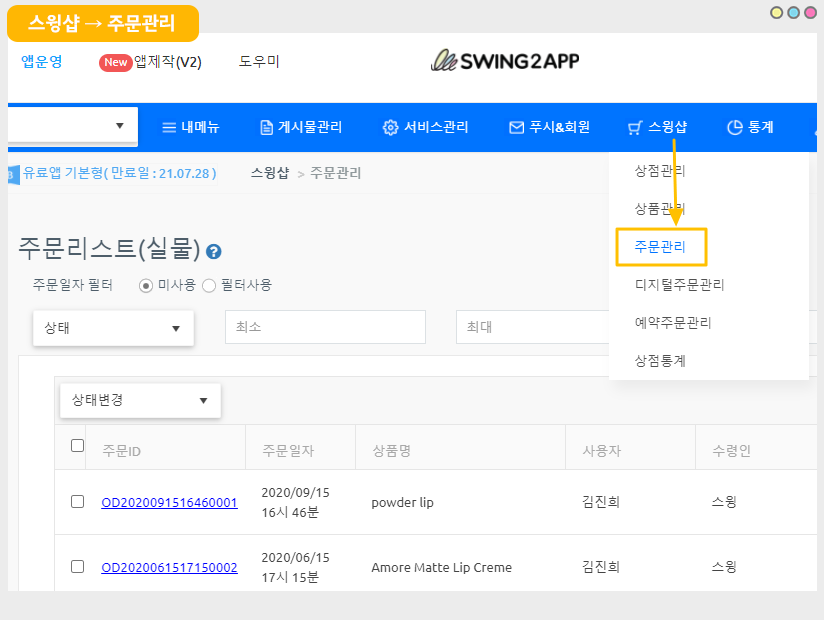Select the 미사용 radio button
Screen dimensions: 824x620
pos(146,285)
